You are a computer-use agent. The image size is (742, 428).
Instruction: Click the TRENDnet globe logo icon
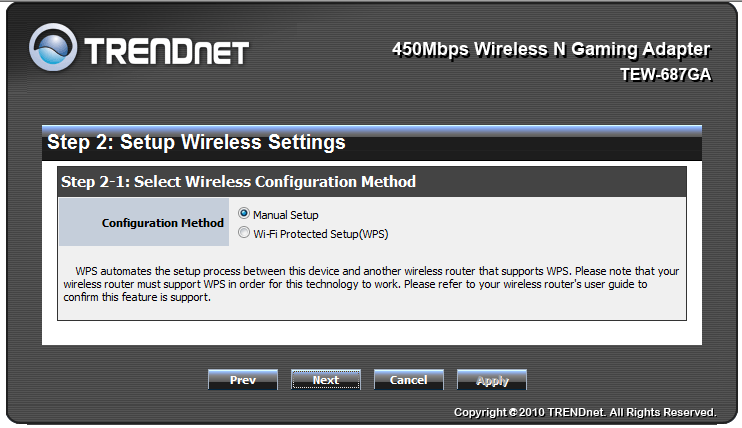click(x=53, y=47)
